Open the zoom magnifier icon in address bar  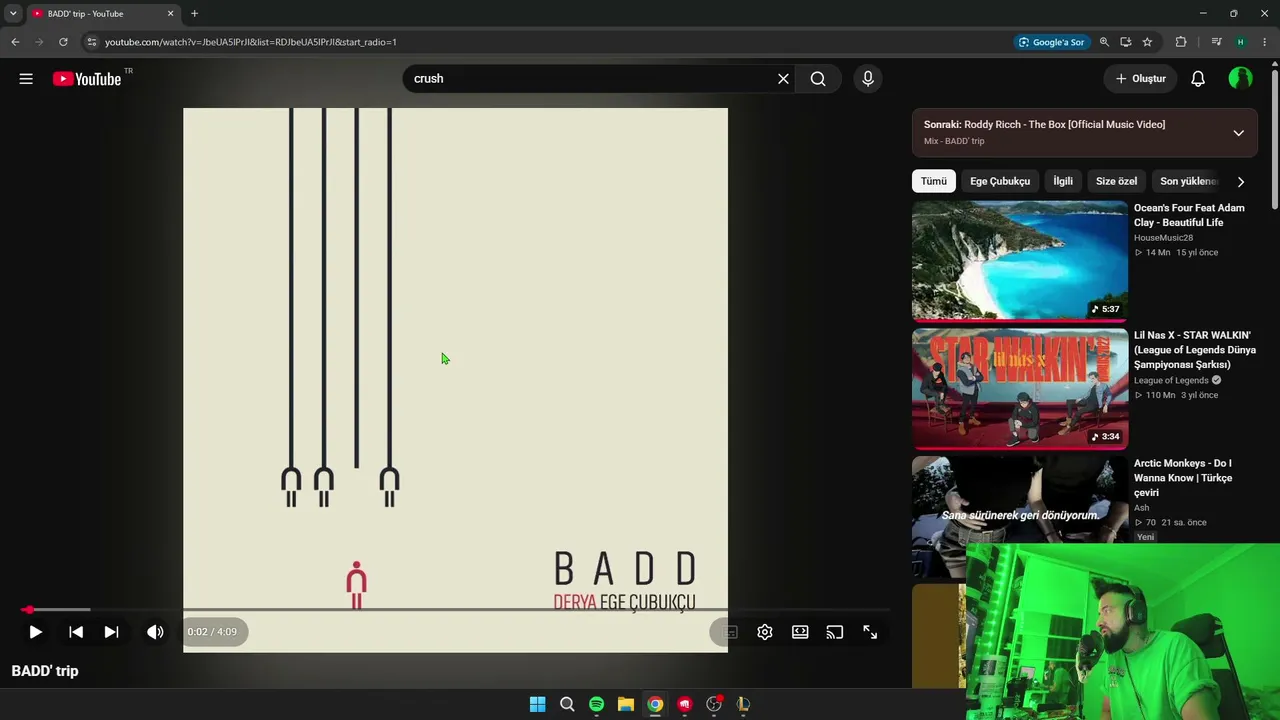click(1104, 42)
